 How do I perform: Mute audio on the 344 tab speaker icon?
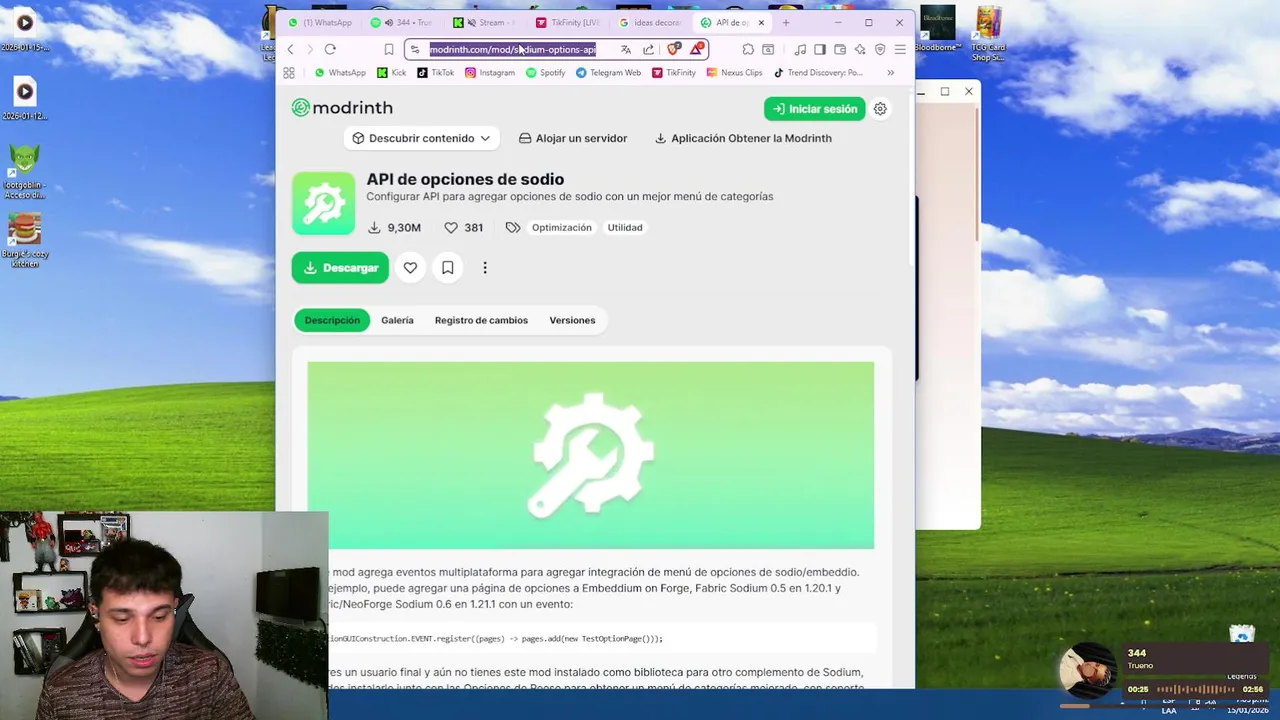click(x=389, y=22)
